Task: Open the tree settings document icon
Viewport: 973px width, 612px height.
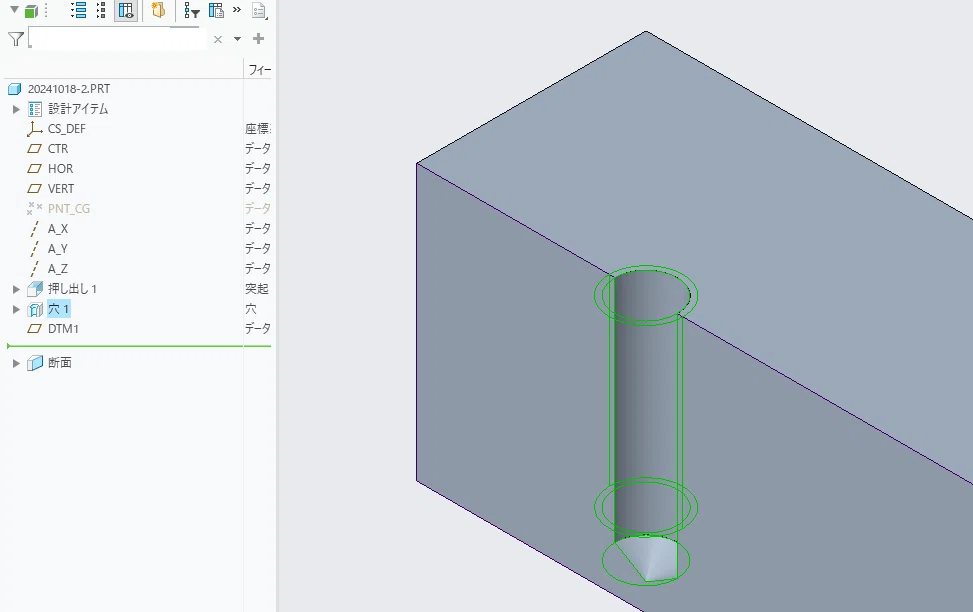Action: [259, 11]
